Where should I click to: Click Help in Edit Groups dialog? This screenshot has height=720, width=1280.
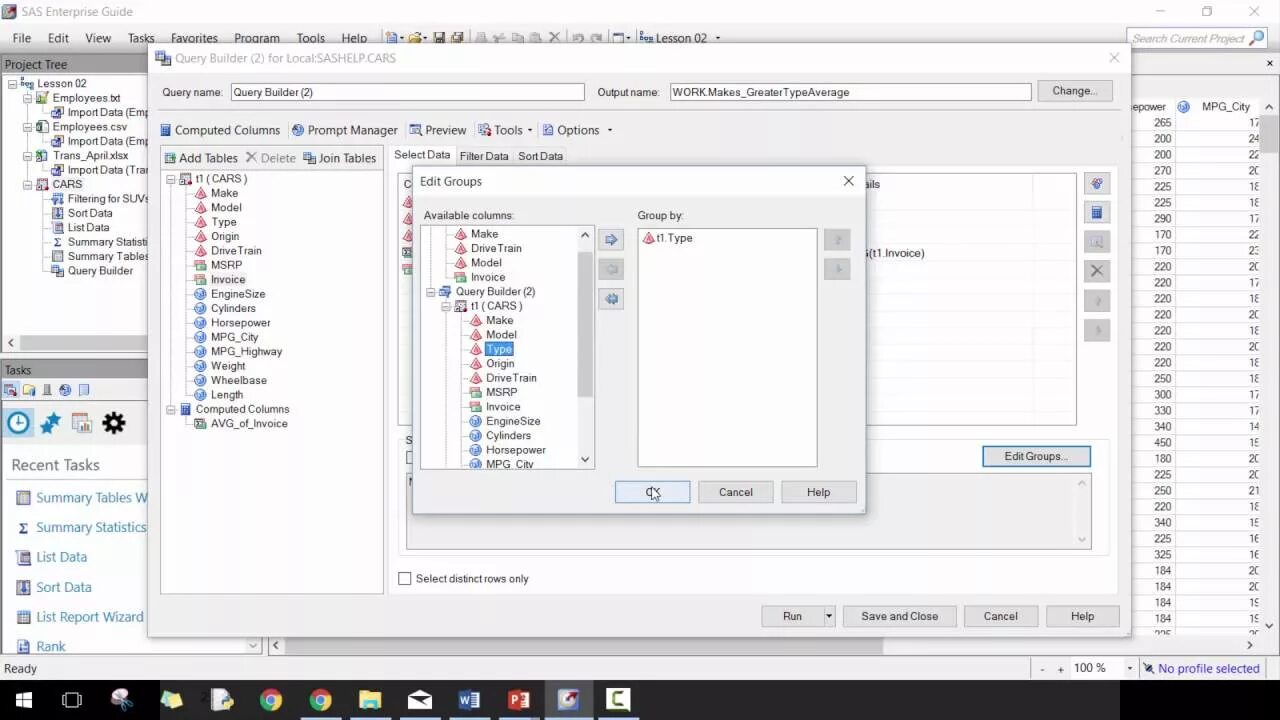pyautogui.click(x=818, y=492)
